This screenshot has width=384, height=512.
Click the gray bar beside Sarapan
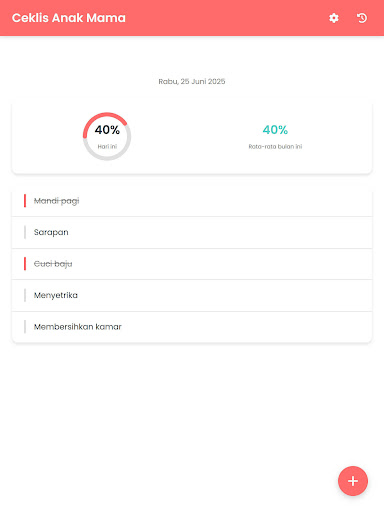tap(25, 232)
